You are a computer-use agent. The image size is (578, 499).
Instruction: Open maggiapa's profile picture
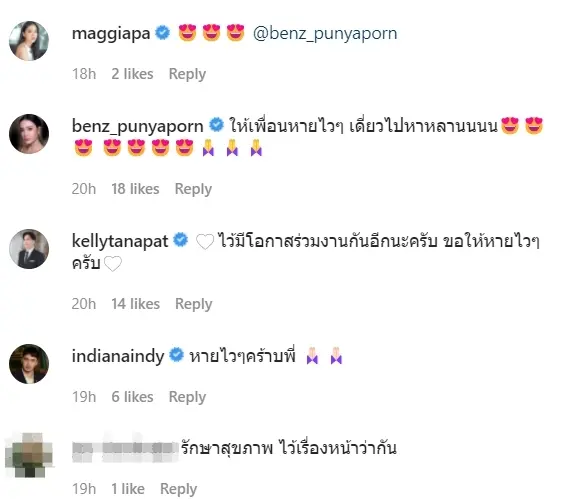pyautogui.click(x=29, y=41)
